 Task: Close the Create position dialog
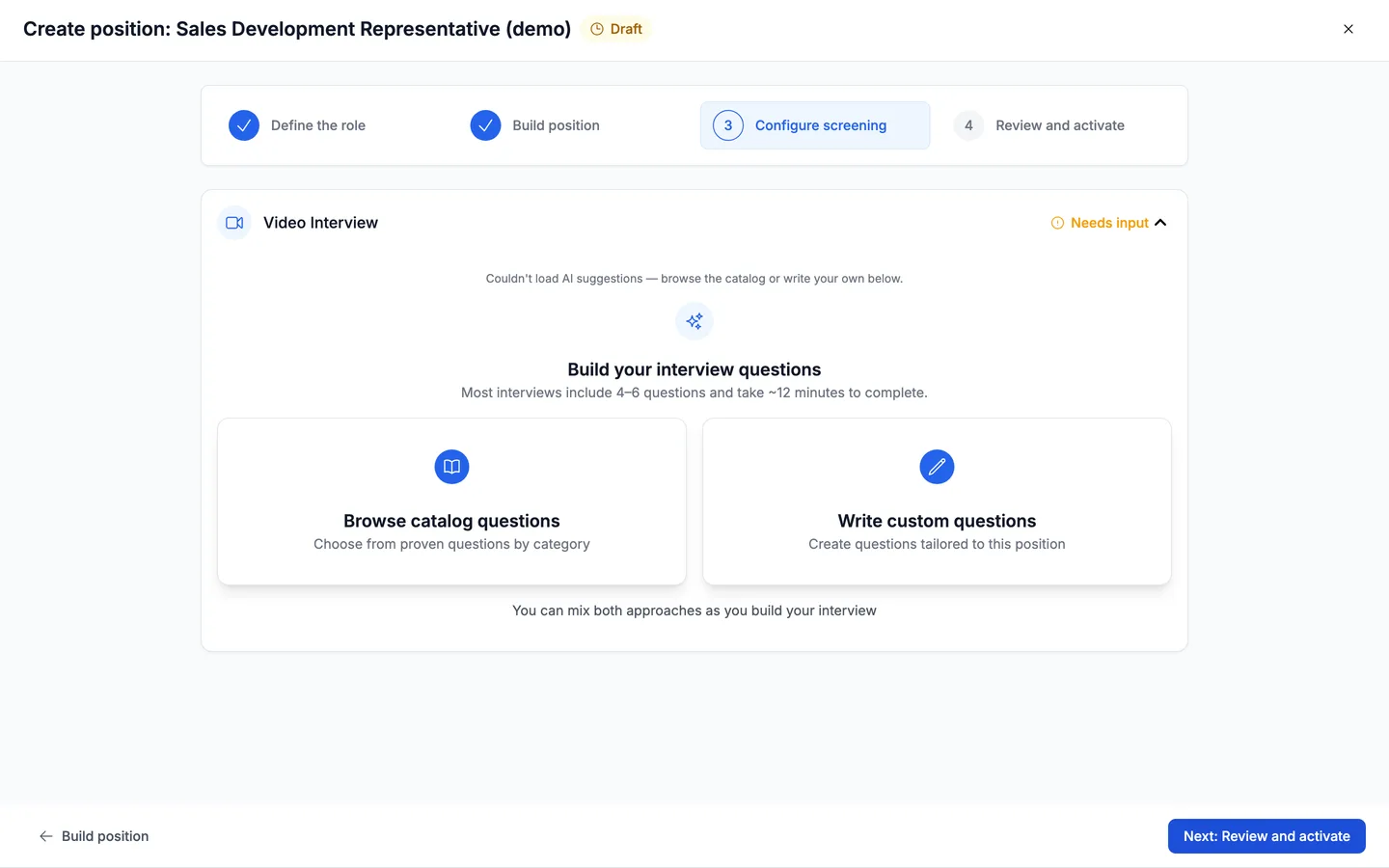[1348, 29]
